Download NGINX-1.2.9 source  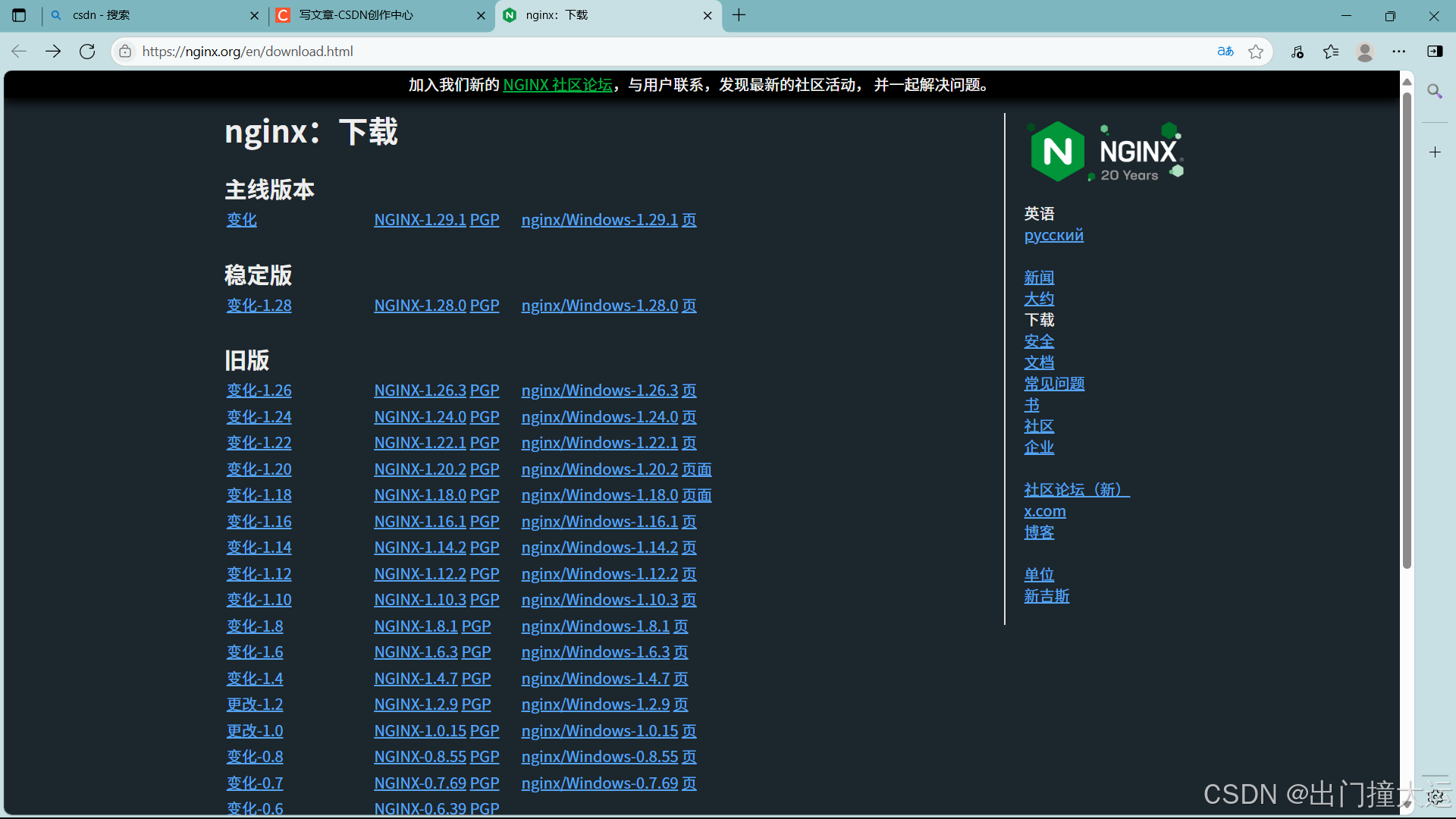[x=416, y=704]
